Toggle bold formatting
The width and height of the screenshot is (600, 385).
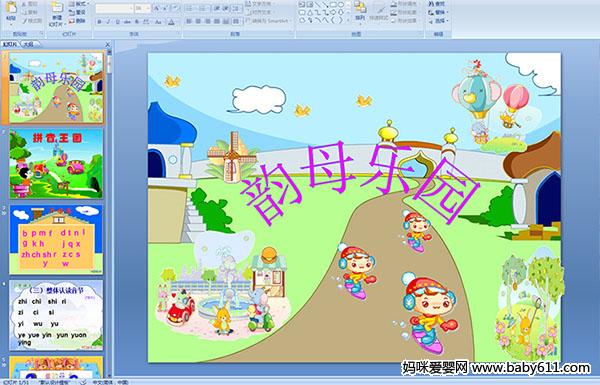tap(99, 22)
